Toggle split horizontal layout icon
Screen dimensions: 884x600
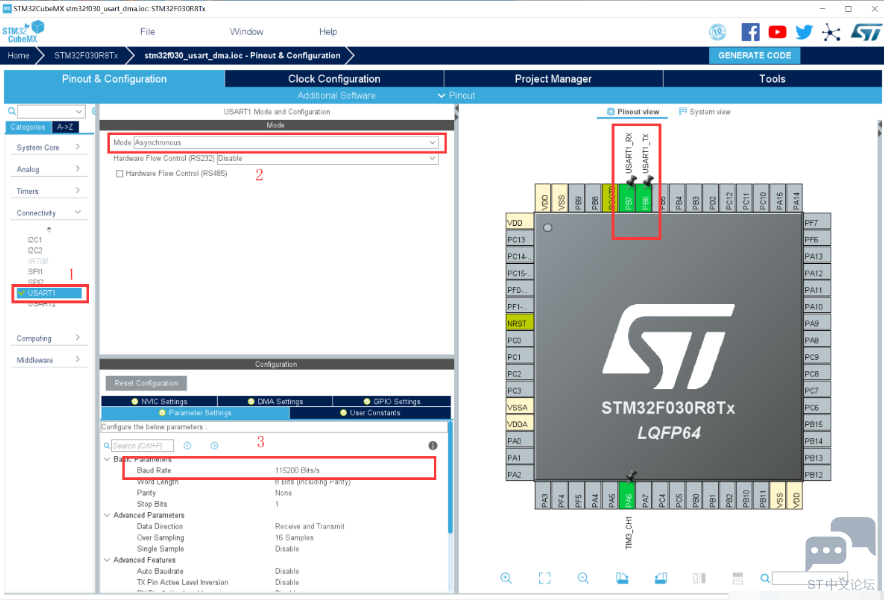pyautogui.click(x=737, y=578)
